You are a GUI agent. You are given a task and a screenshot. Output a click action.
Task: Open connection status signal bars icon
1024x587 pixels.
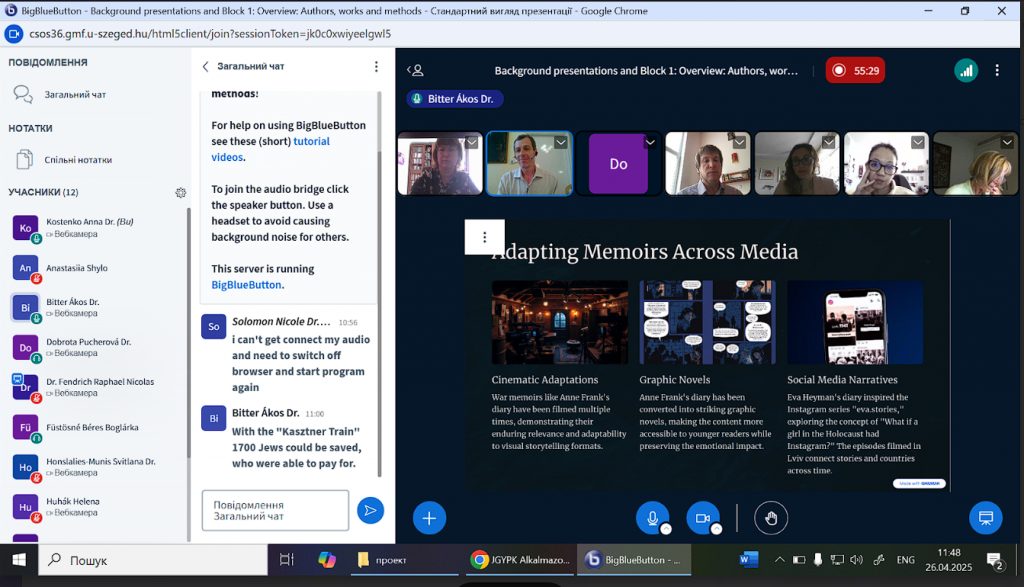point(965,70)
